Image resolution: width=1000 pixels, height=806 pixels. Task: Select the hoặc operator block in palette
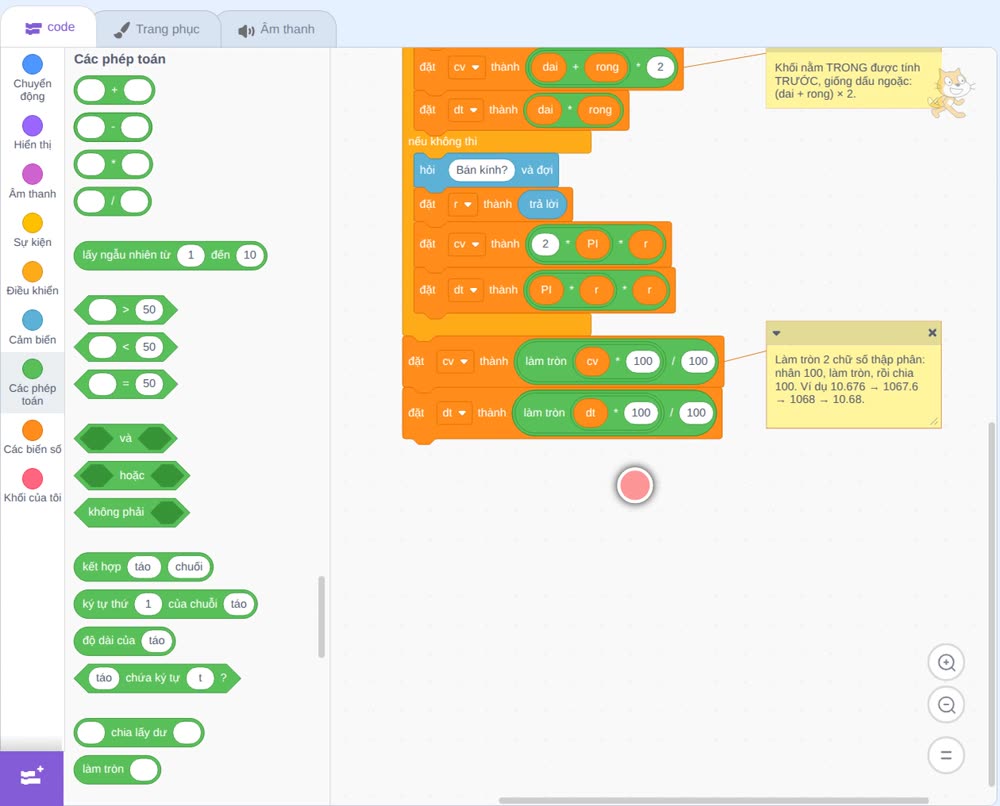tap(131, 475)
